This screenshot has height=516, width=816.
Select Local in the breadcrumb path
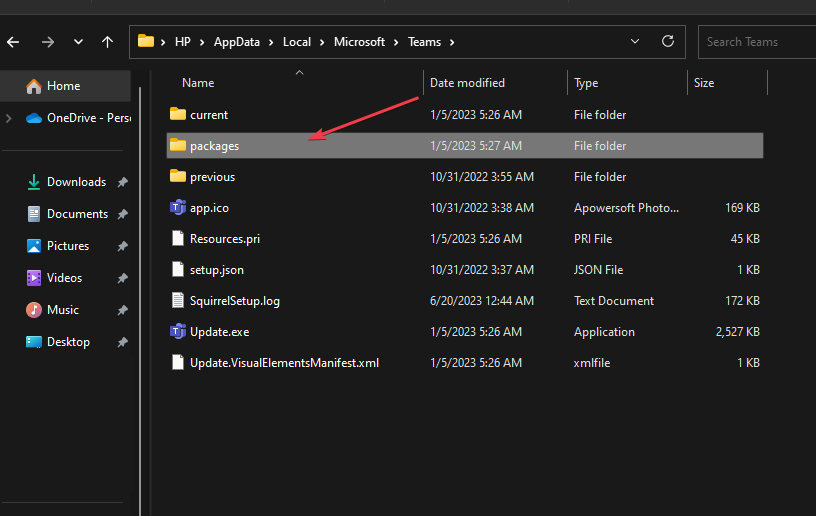pyautogui.click(x=297, y=42)
